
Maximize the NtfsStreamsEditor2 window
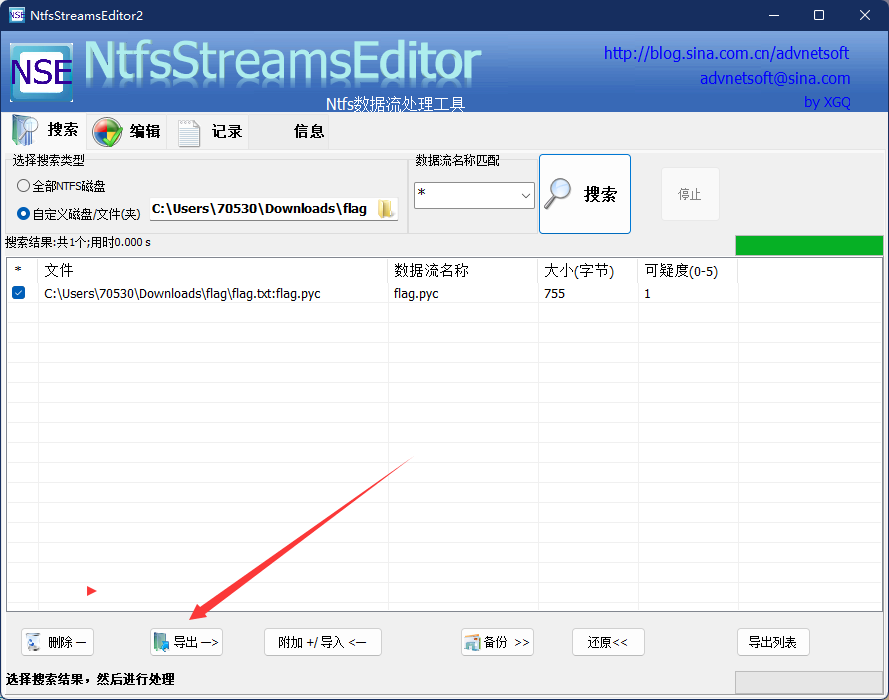point(819,15)
